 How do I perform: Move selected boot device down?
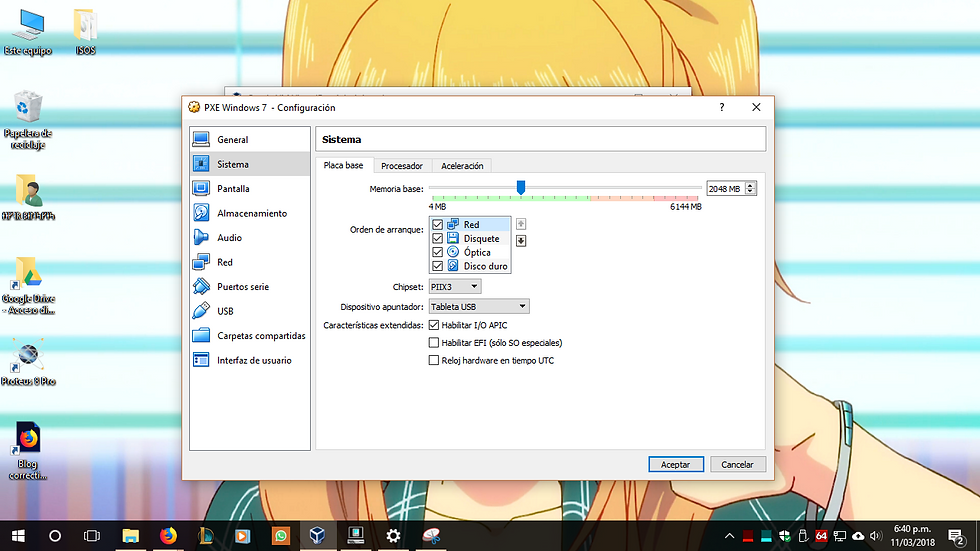click(521, 241)
